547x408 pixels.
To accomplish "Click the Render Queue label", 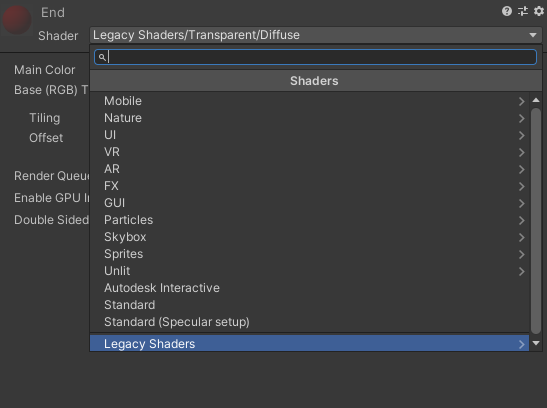I will coord(52,176).
